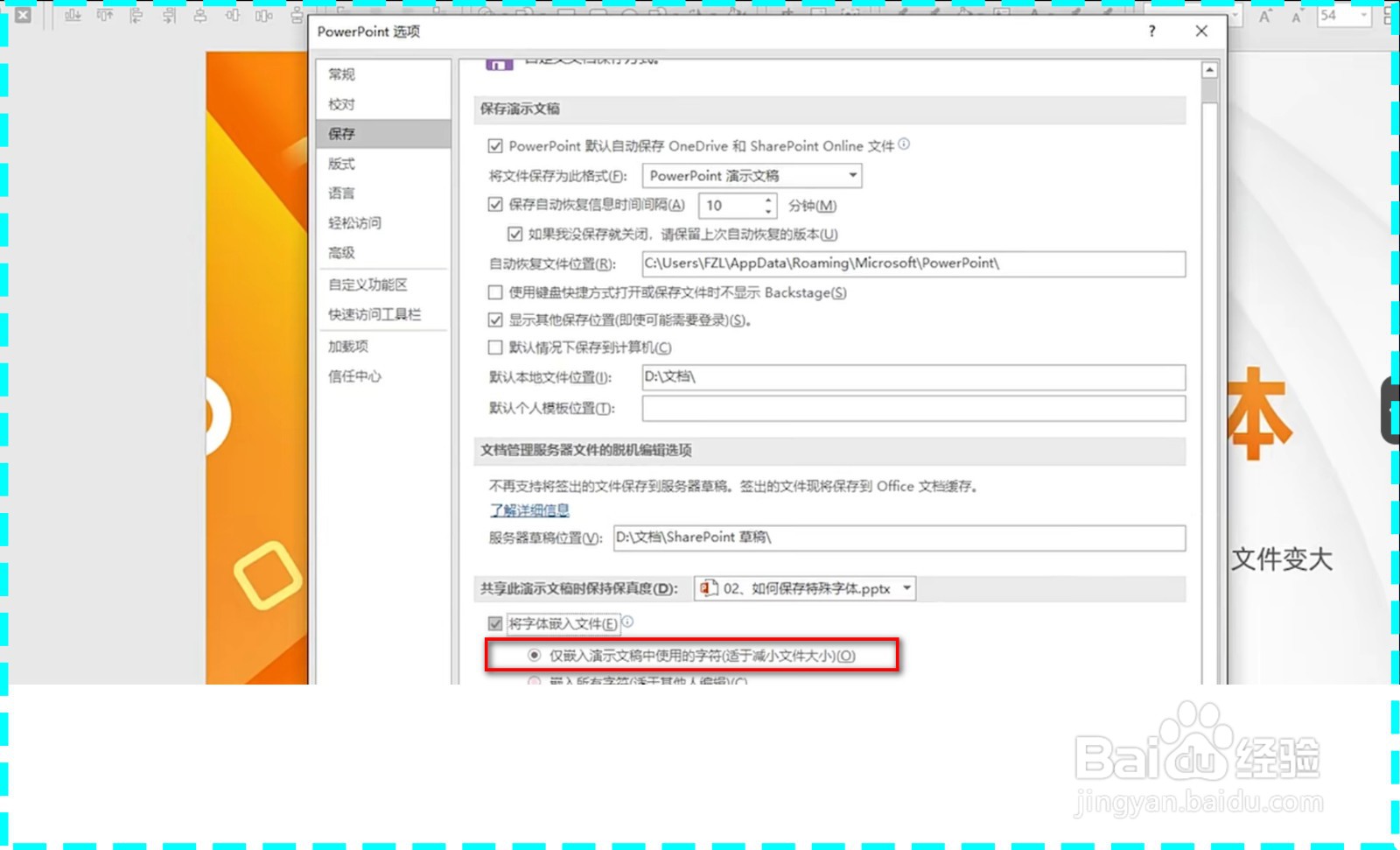Screen dimensions: 1400x850
Task: Click the Align Center icon in PowerPoint toolbar
Action: point(200,15)
